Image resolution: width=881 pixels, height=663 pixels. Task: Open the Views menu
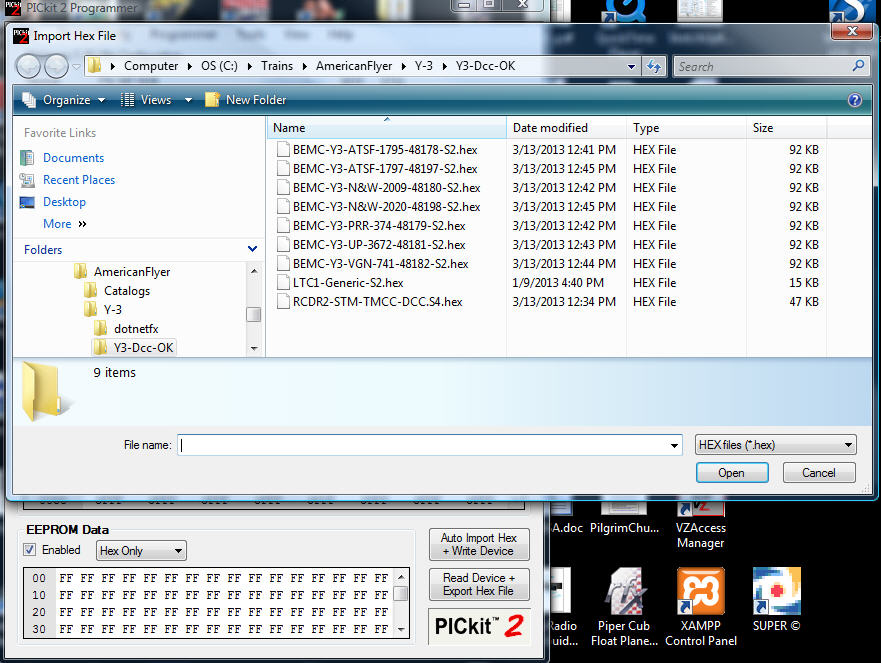pos(146,100)
